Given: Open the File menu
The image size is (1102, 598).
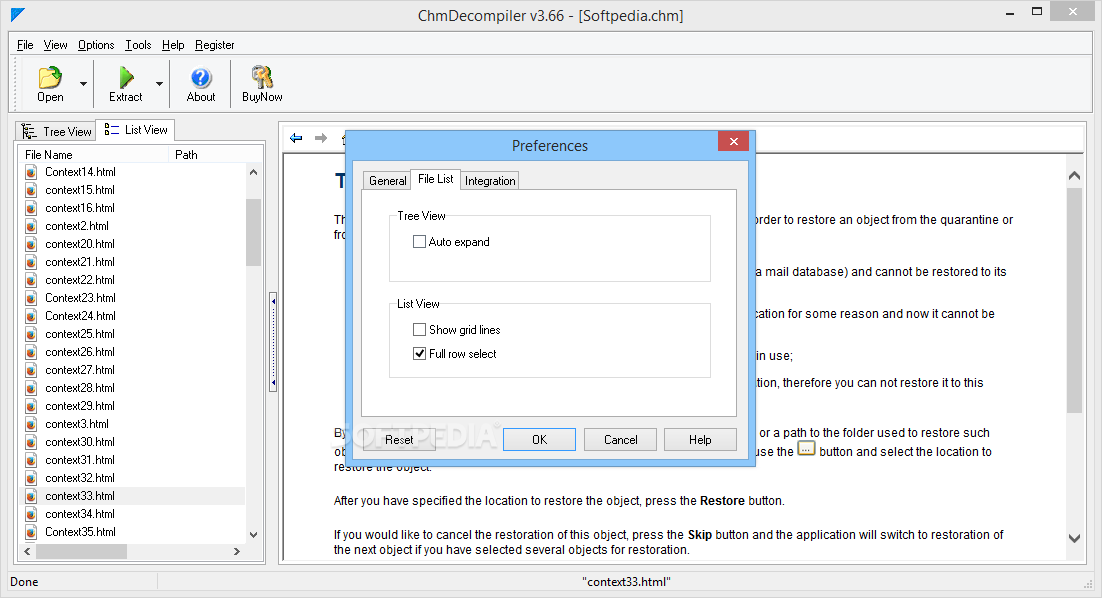Looking at the screenshot, I should [25, 45].
